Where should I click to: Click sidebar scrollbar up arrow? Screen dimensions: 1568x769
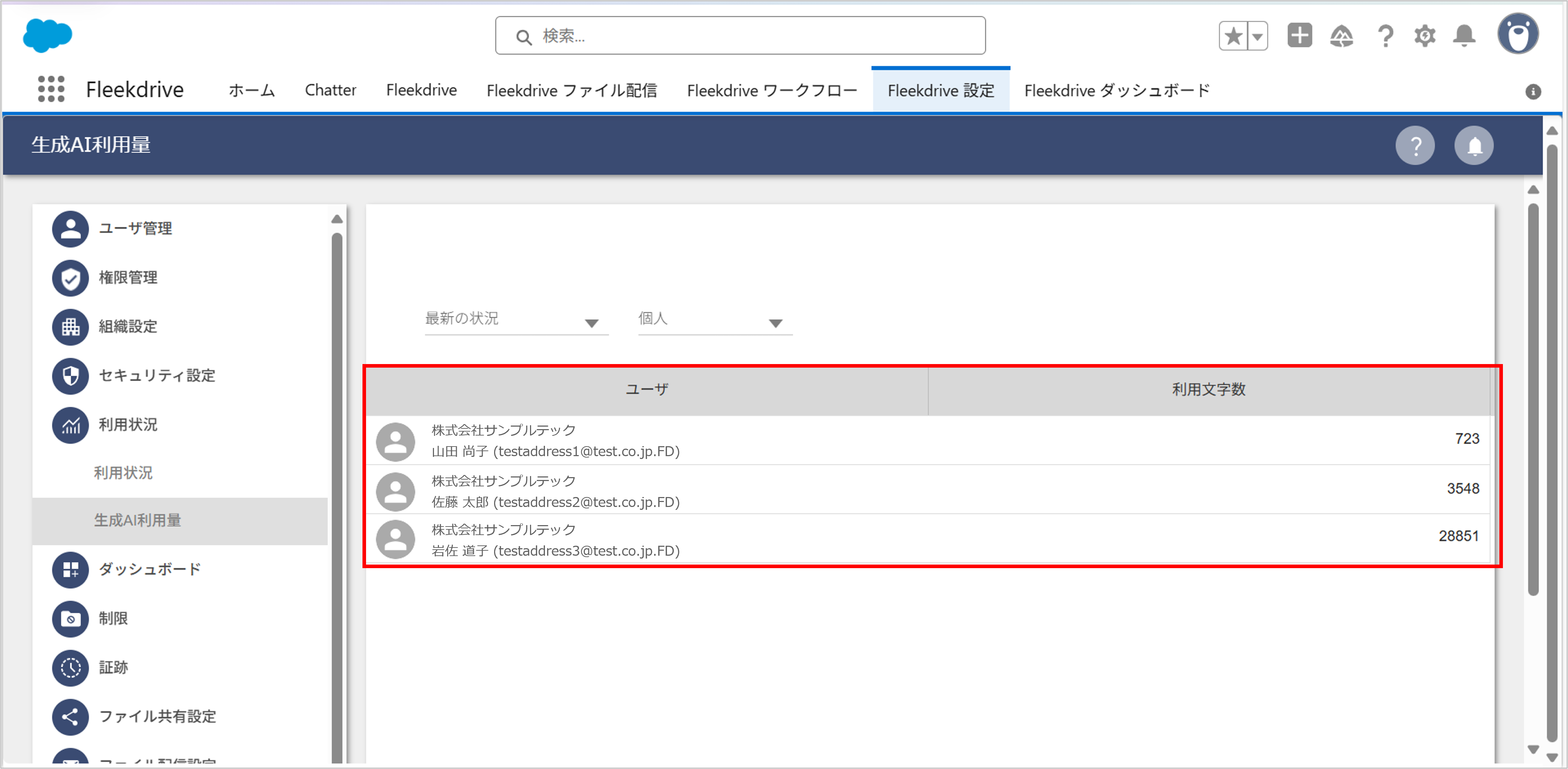coord(337,219)
